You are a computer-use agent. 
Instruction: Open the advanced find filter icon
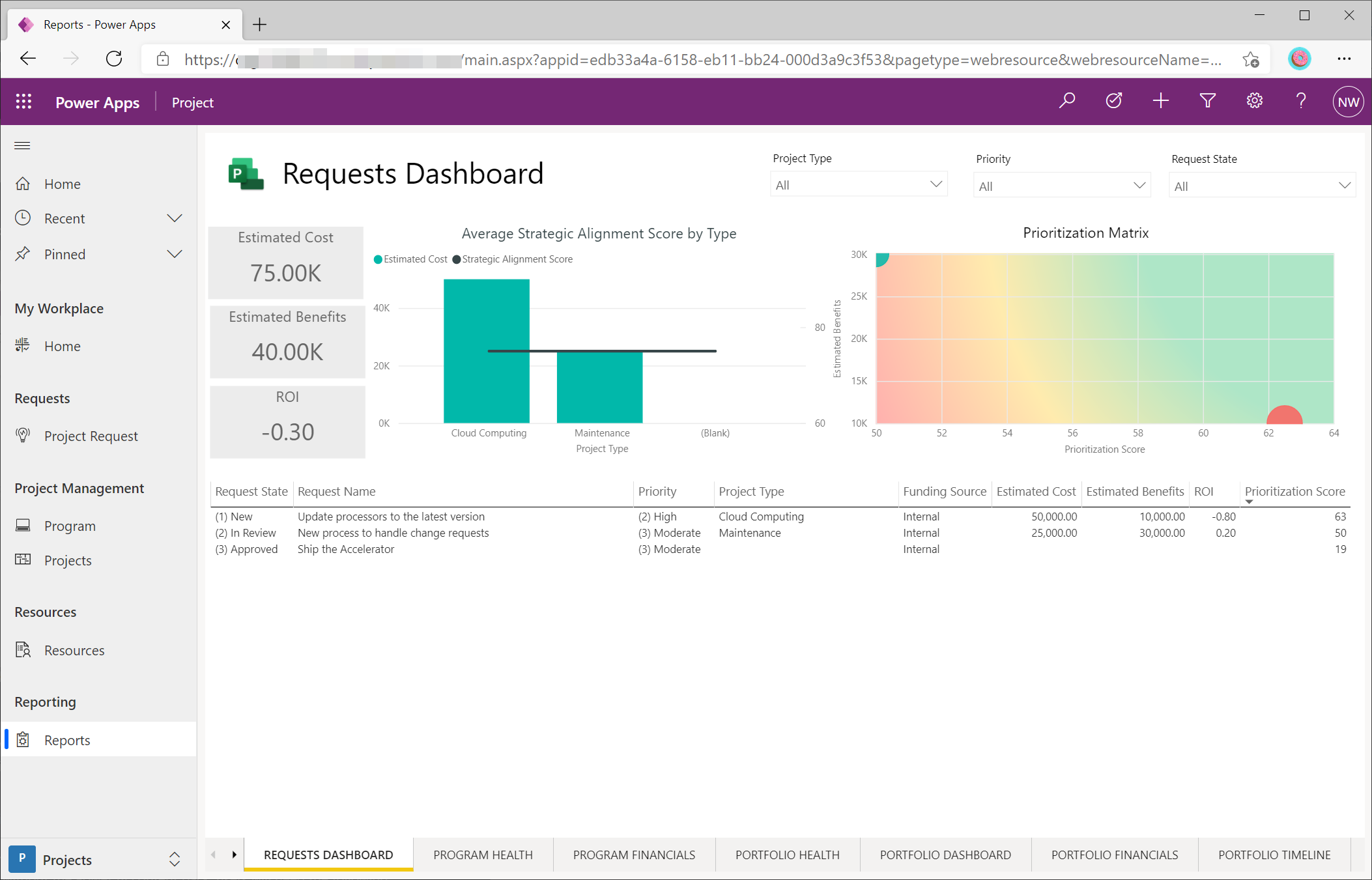1207,101
